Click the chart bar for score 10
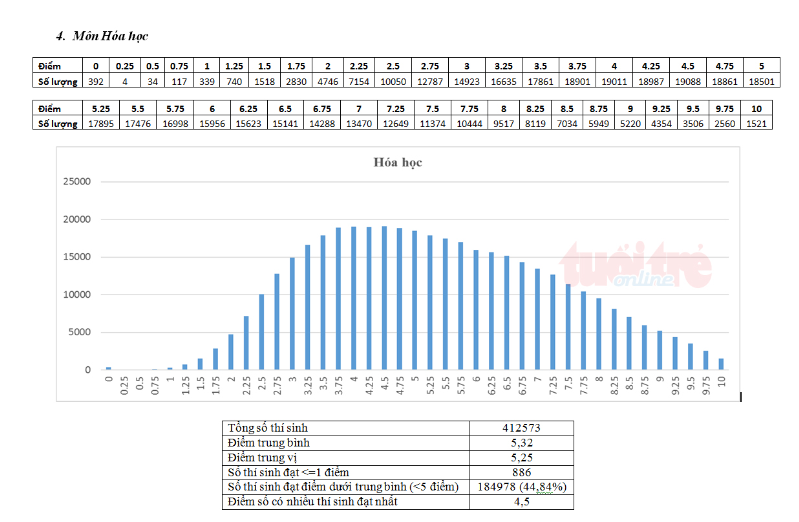The image size is (799, 522). pyautogui.click(x=721, y=363)
